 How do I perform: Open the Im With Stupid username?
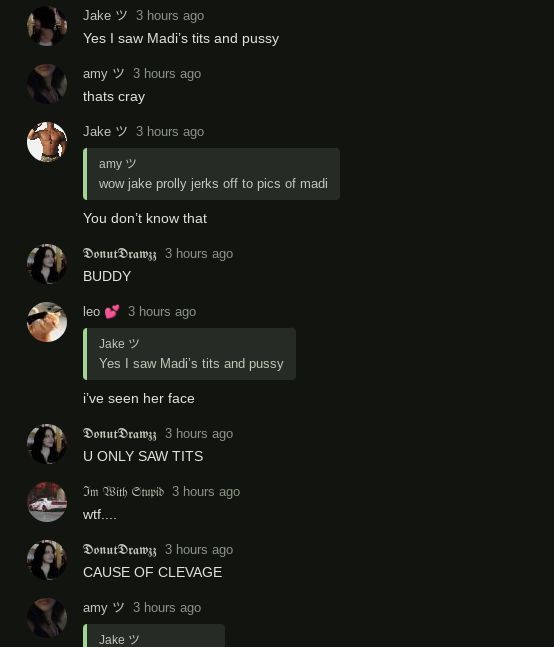(123, 491)
